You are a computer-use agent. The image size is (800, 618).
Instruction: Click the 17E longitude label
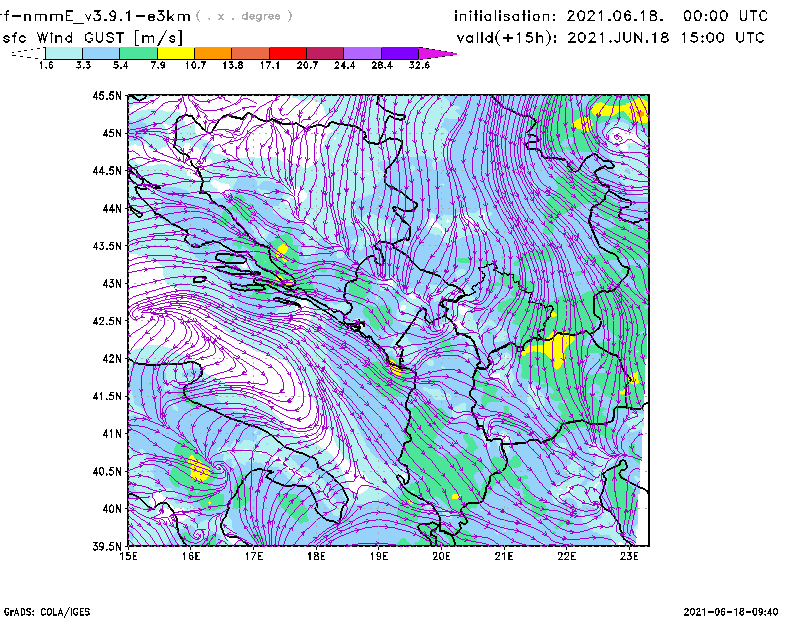tap(254, 556)
